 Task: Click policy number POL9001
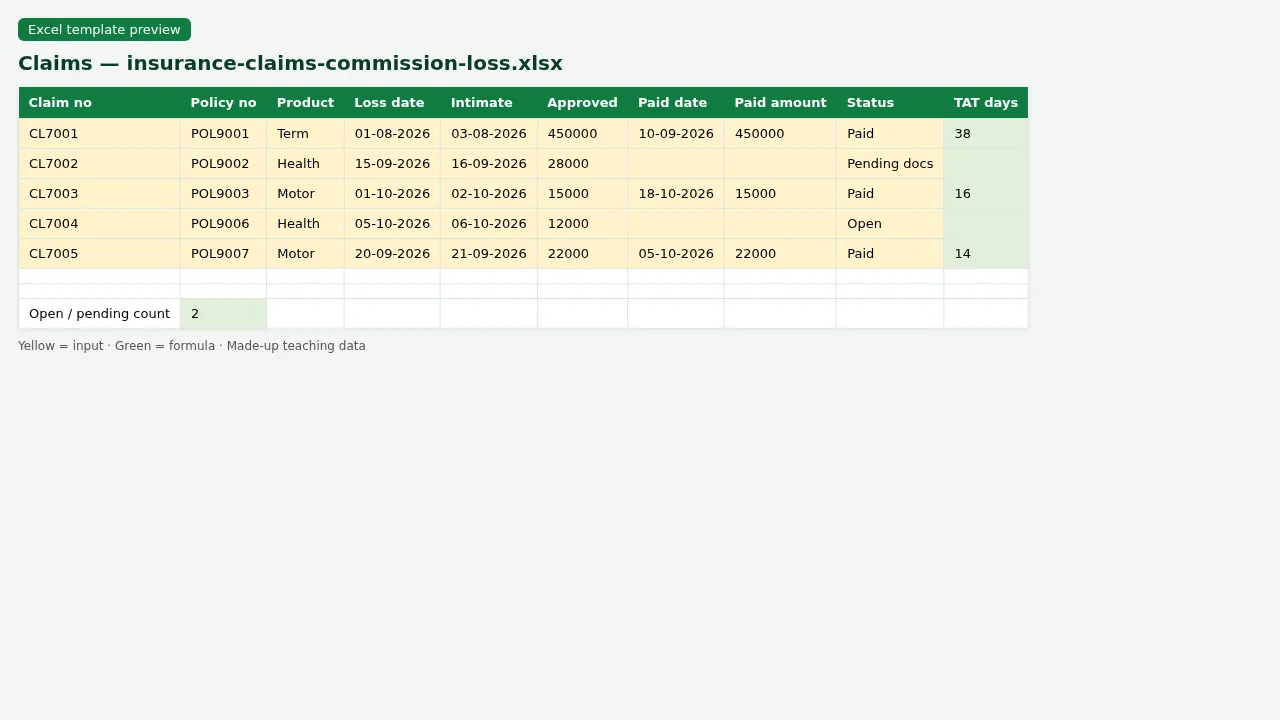tap(223, 134)
